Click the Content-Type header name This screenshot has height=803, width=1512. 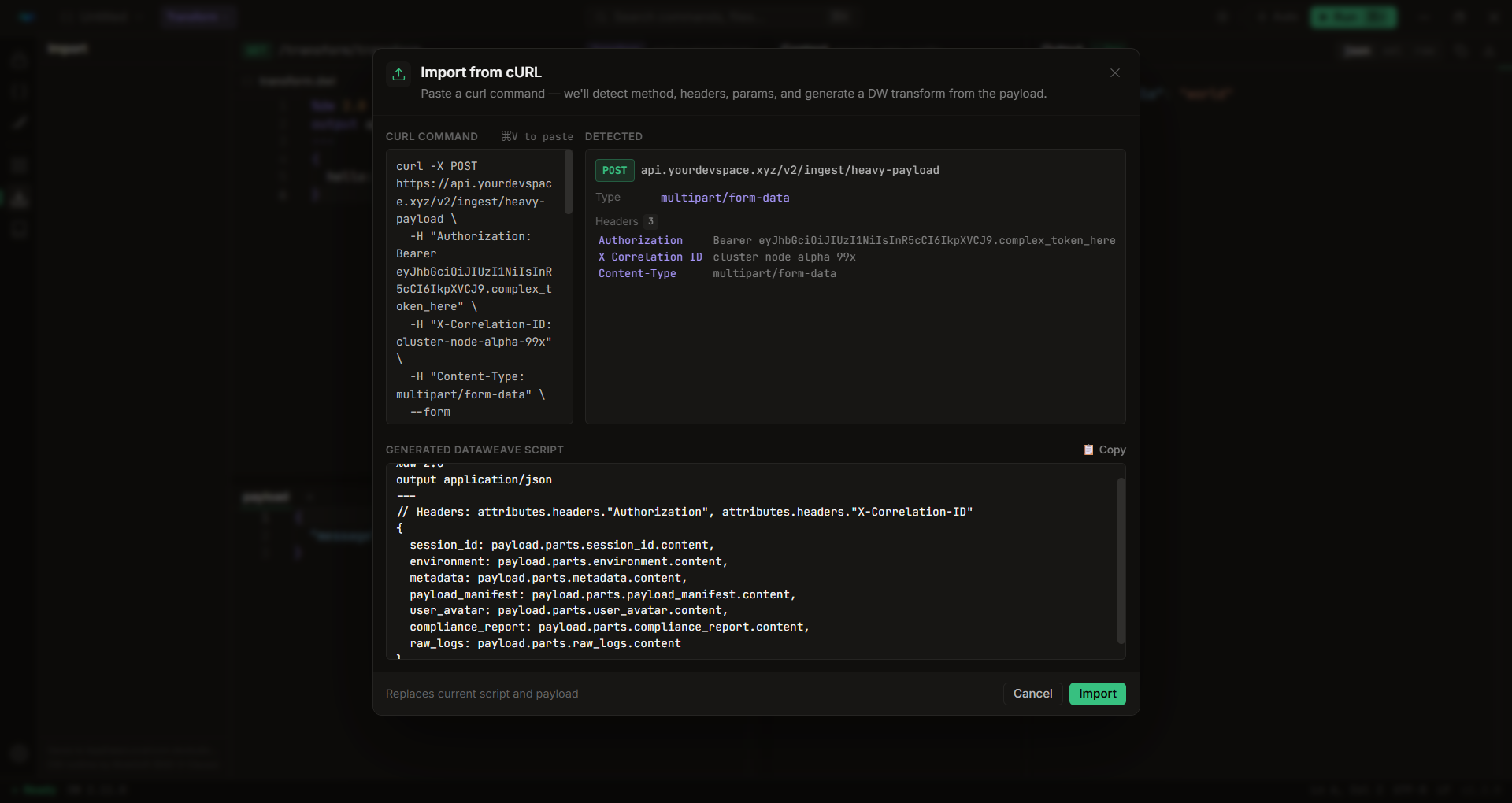click(x=637, y=273)
